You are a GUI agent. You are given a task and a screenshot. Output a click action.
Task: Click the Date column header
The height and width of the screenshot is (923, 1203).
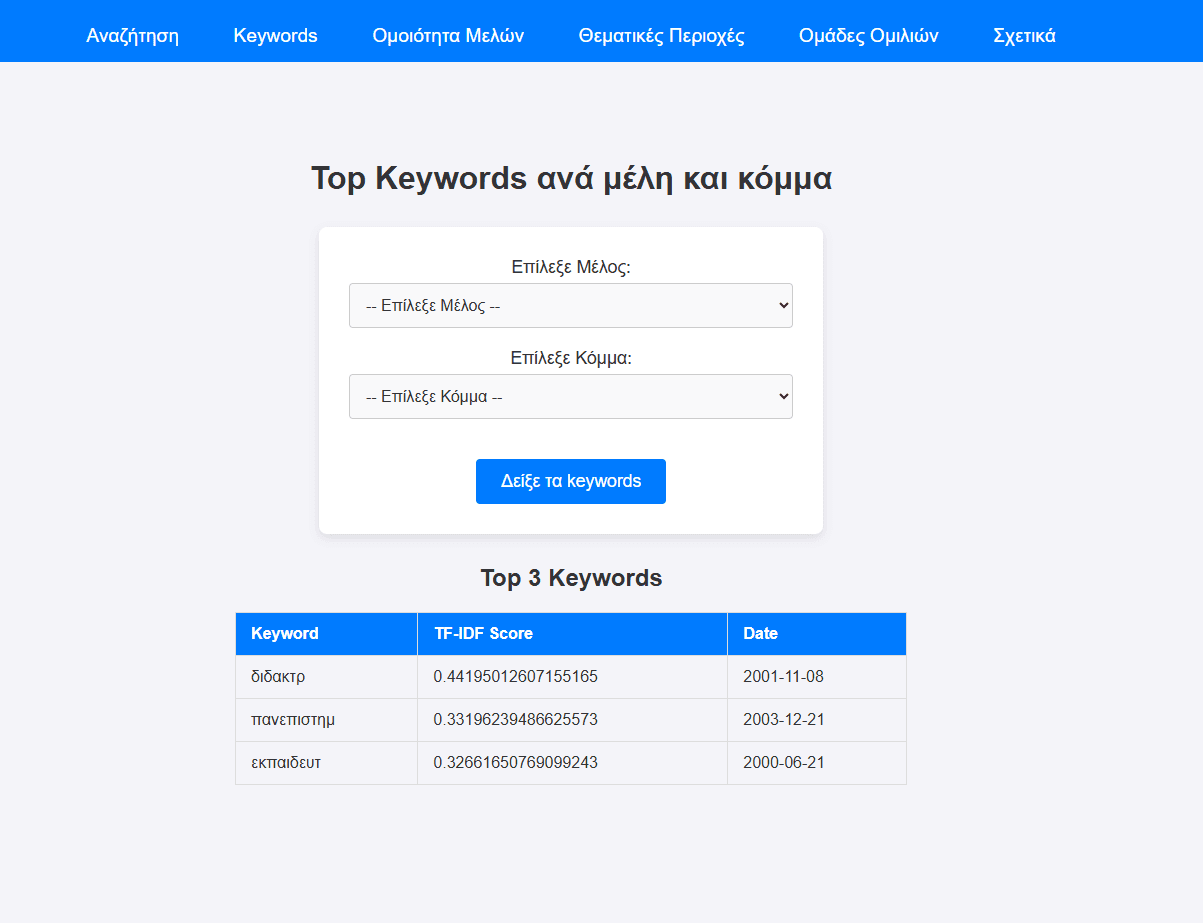pyautogui.click(x=817, y=634)
